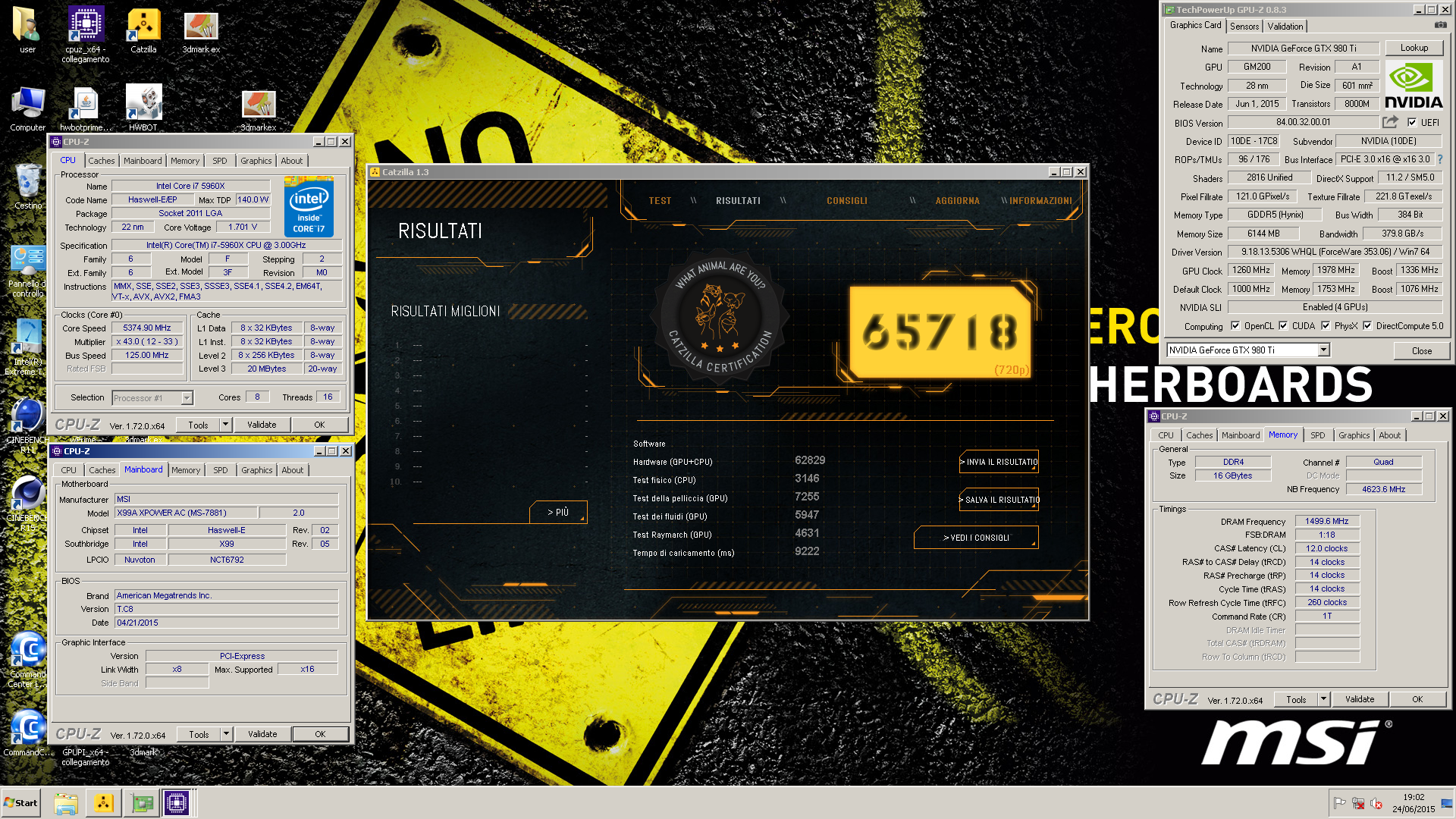This screenshot has width=1456, height=819.
Task: Click the BIOS share icon in GPU-Z
Action: 1390,122
